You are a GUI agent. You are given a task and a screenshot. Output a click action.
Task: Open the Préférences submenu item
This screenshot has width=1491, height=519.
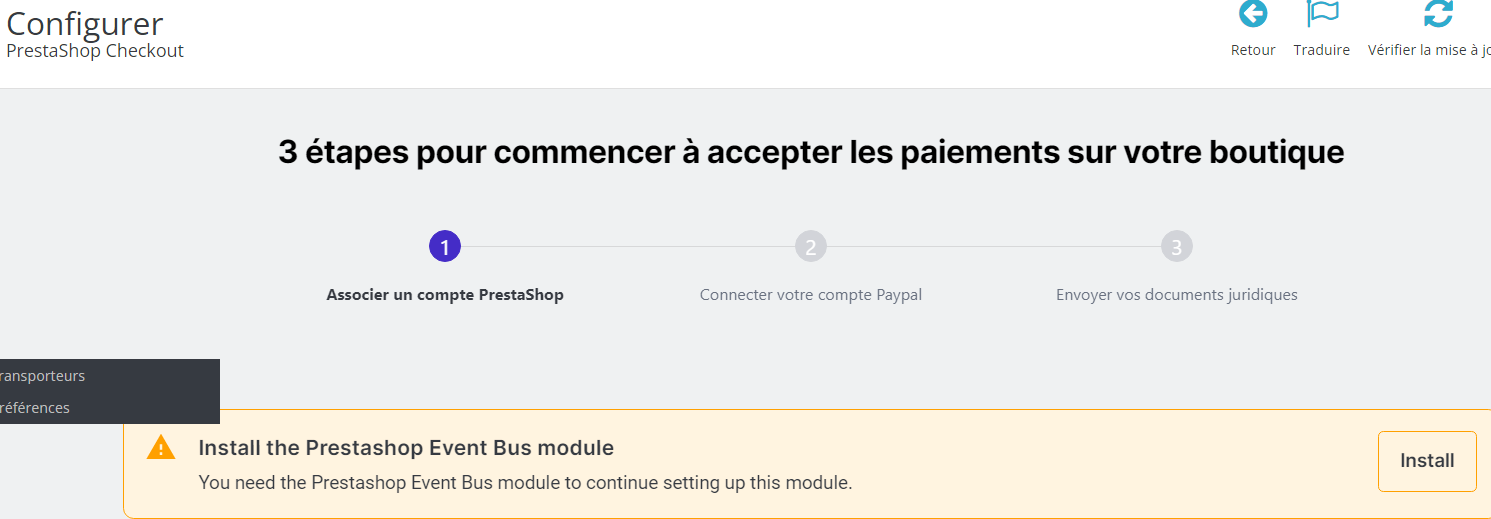pos(35,407)
